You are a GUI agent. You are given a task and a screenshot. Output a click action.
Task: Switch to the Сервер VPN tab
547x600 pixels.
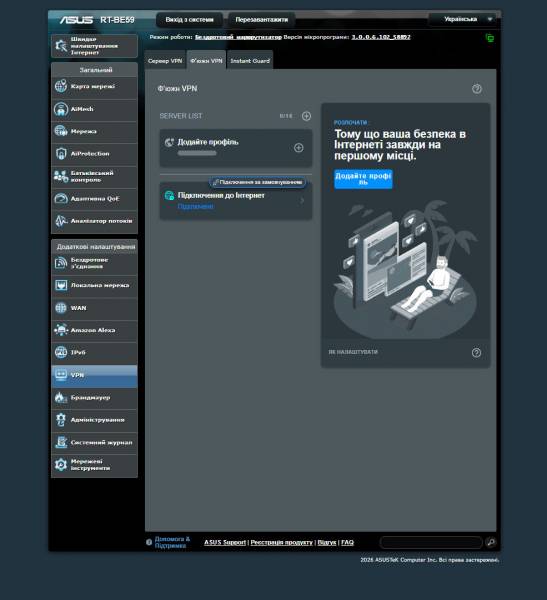point(165,60)
